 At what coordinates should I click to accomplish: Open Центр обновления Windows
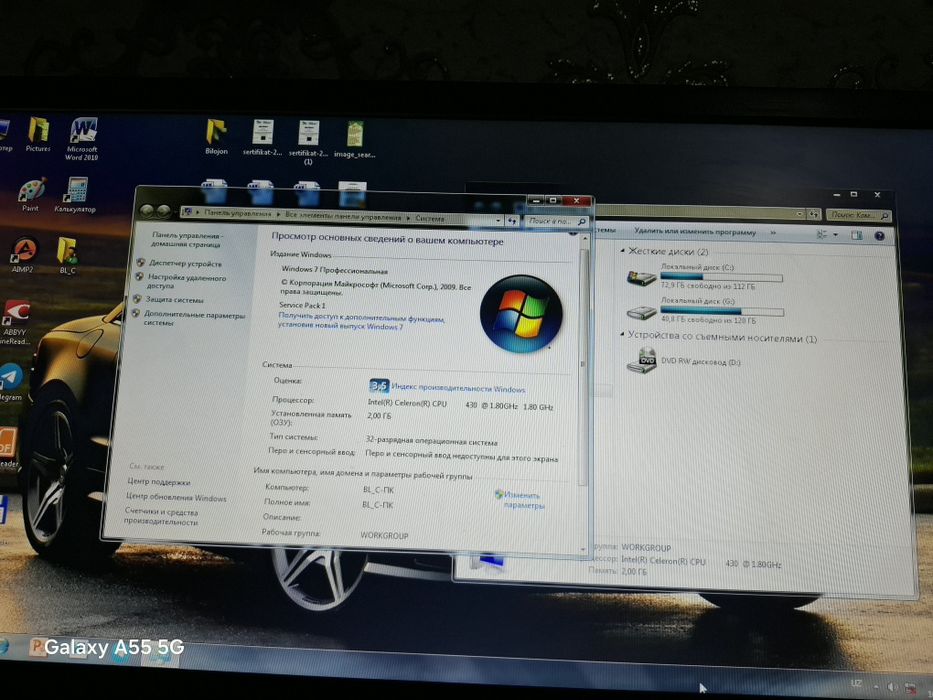point(176,498)
